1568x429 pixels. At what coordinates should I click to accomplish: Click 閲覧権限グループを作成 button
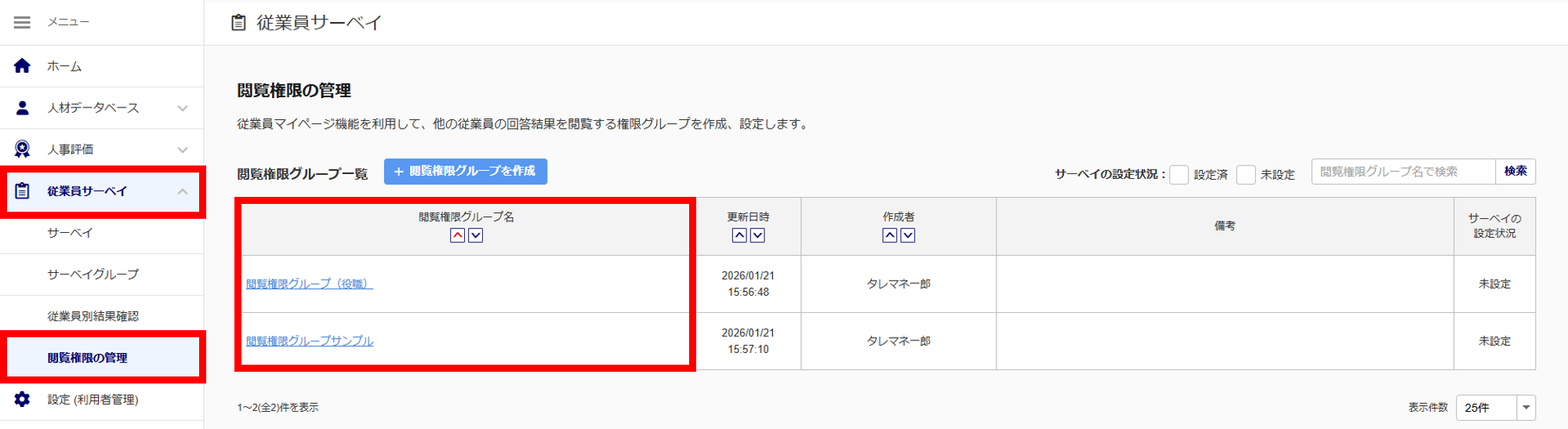(465, 171)
